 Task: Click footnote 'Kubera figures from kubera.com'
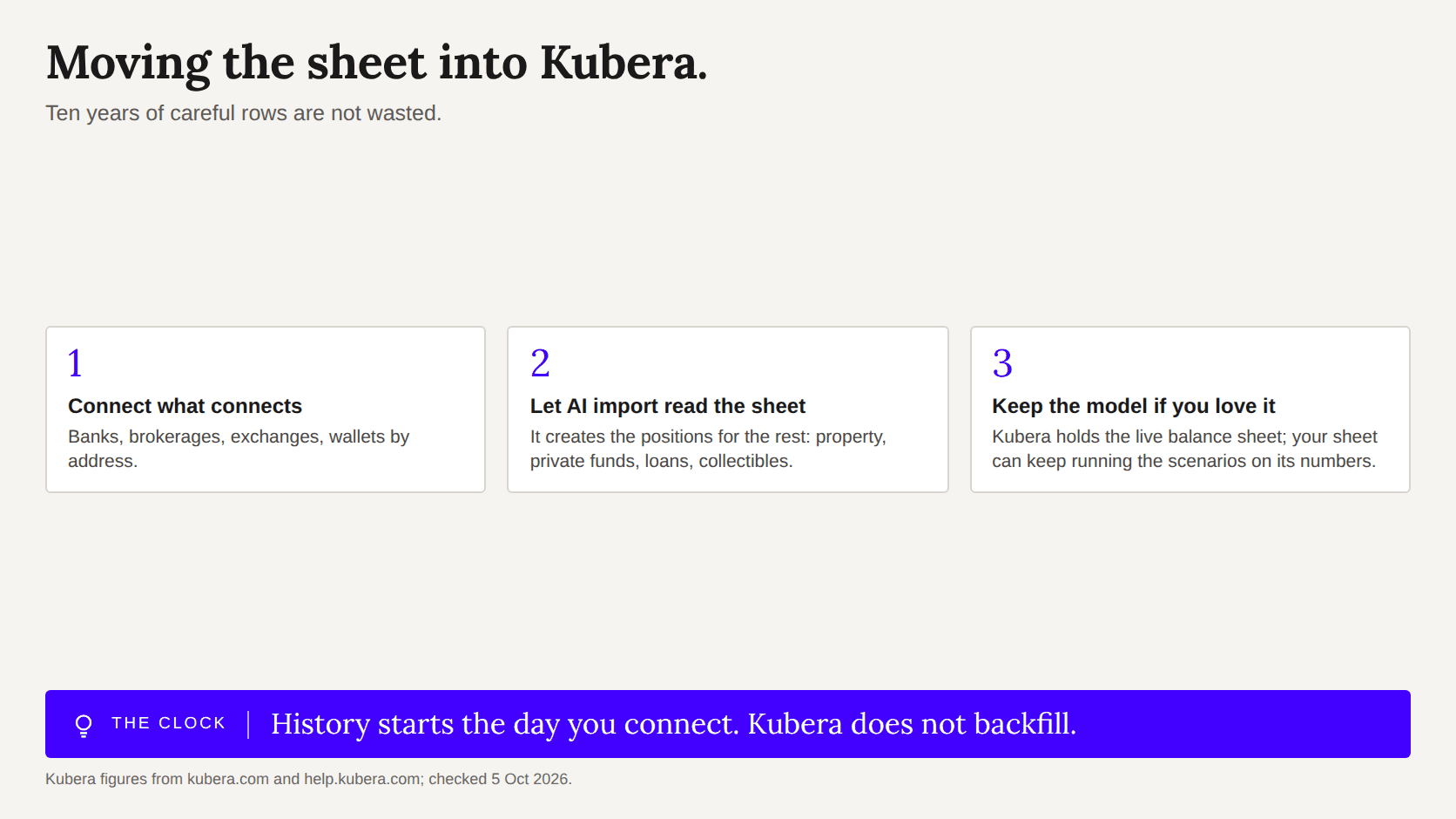coord(157,779)
